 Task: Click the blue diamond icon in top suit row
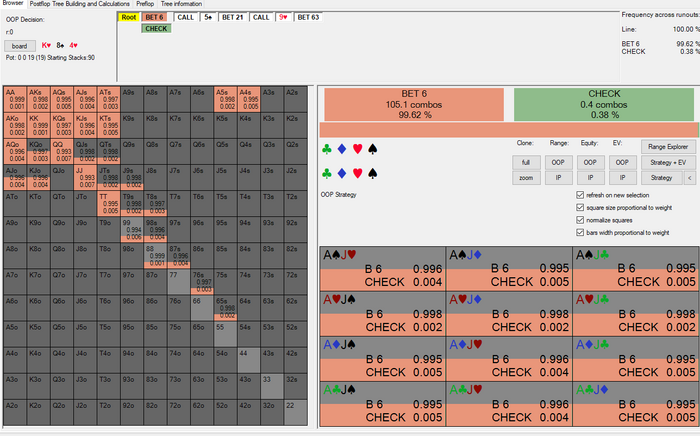[341, 150]
